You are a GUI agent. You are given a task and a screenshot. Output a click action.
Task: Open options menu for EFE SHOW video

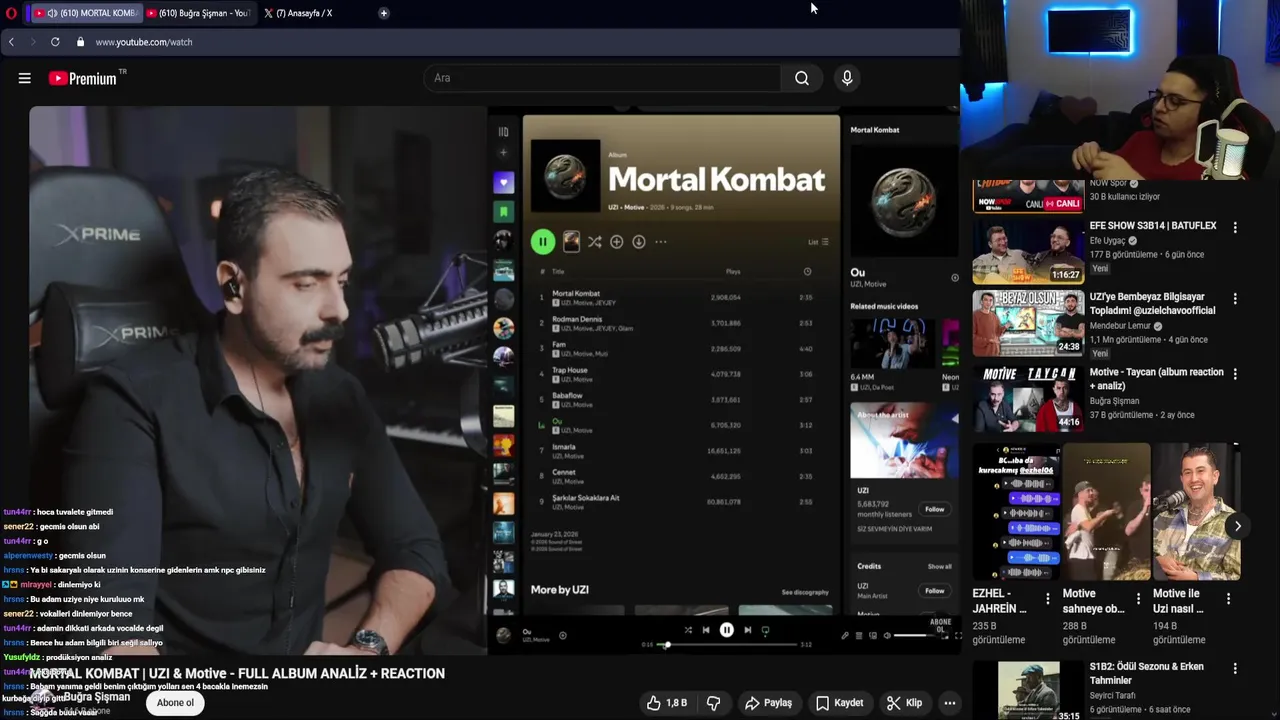(x=1235, y=228)
